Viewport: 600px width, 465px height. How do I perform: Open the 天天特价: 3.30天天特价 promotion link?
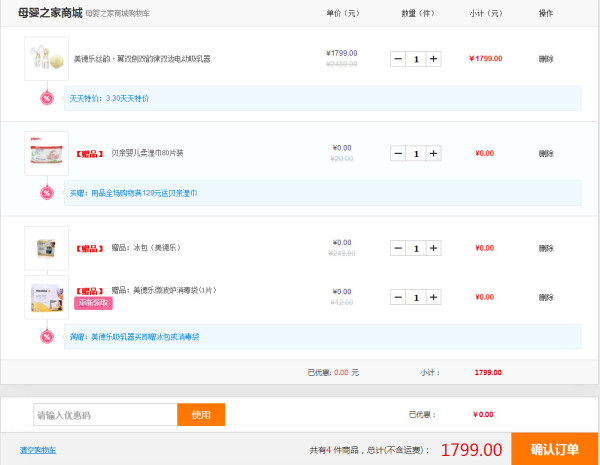point(109,98)
